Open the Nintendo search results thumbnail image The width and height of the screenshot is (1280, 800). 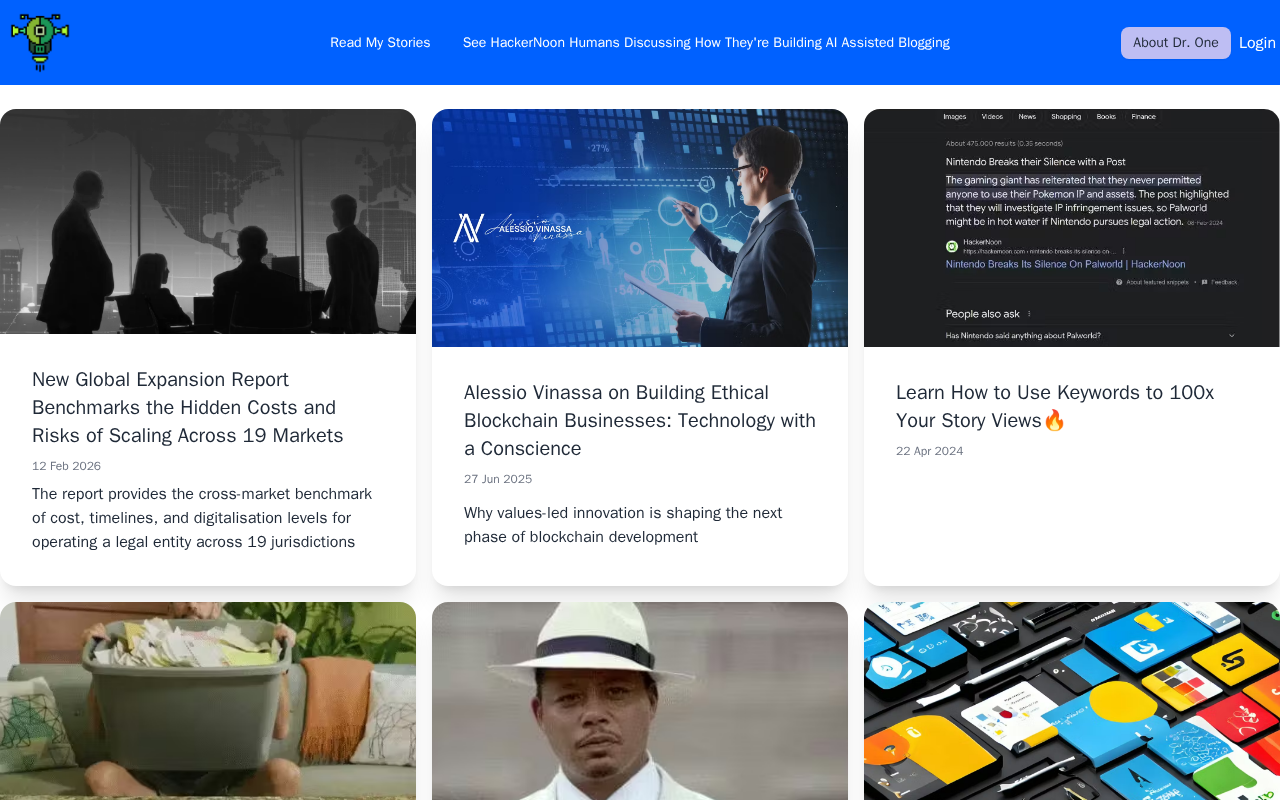click(1072, 228)
